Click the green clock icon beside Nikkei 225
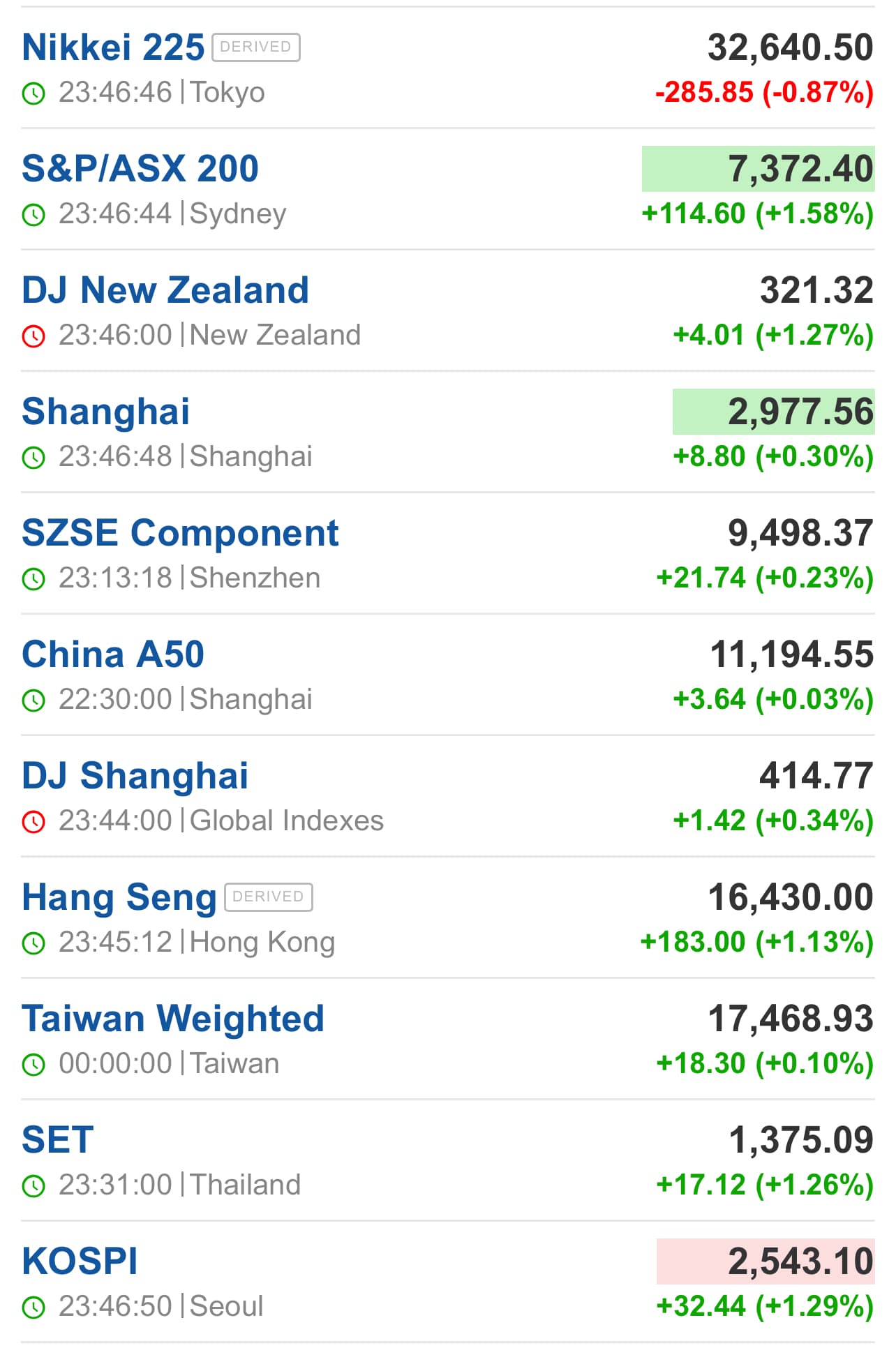Image resolution: width=896 pixels, height=1348 pixels. [x=33, y=93]
